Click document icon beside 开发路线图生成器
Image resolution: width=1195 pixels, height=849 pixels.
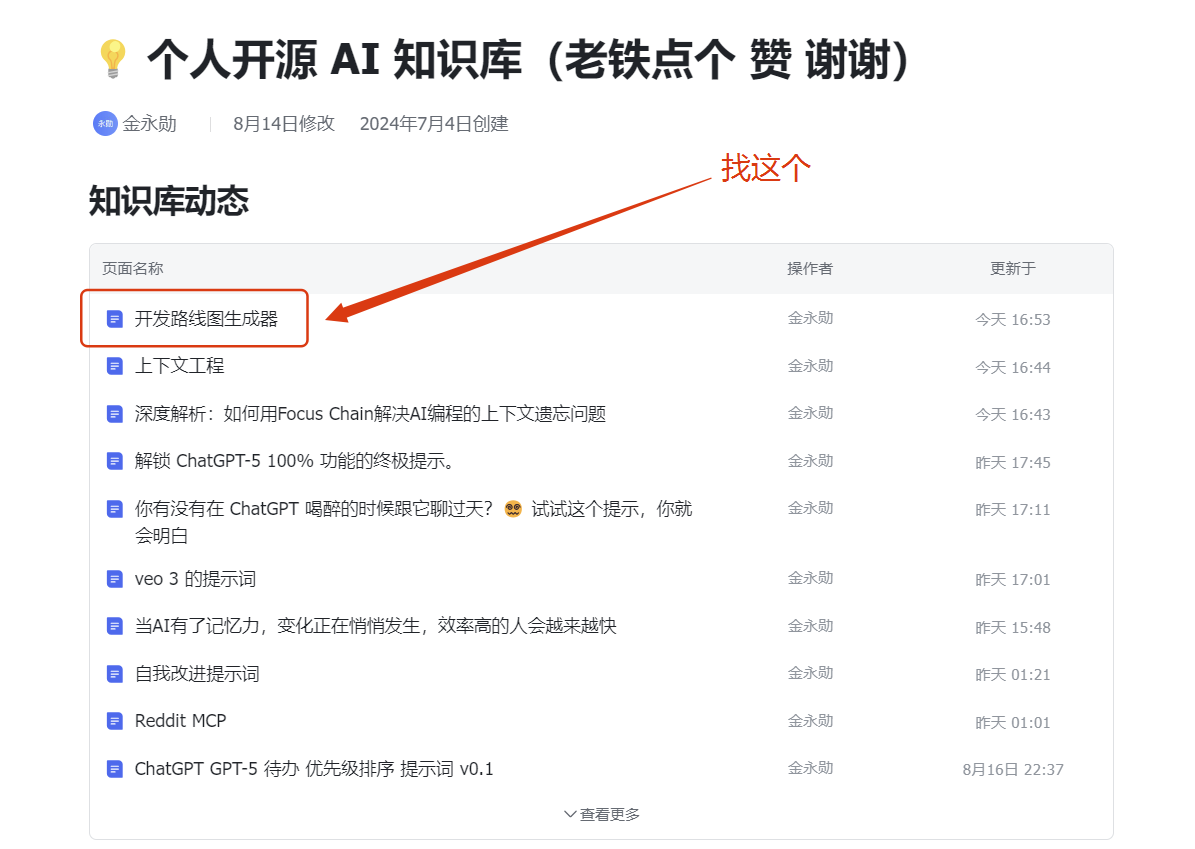pyautogui.click(x=114, y=319)
